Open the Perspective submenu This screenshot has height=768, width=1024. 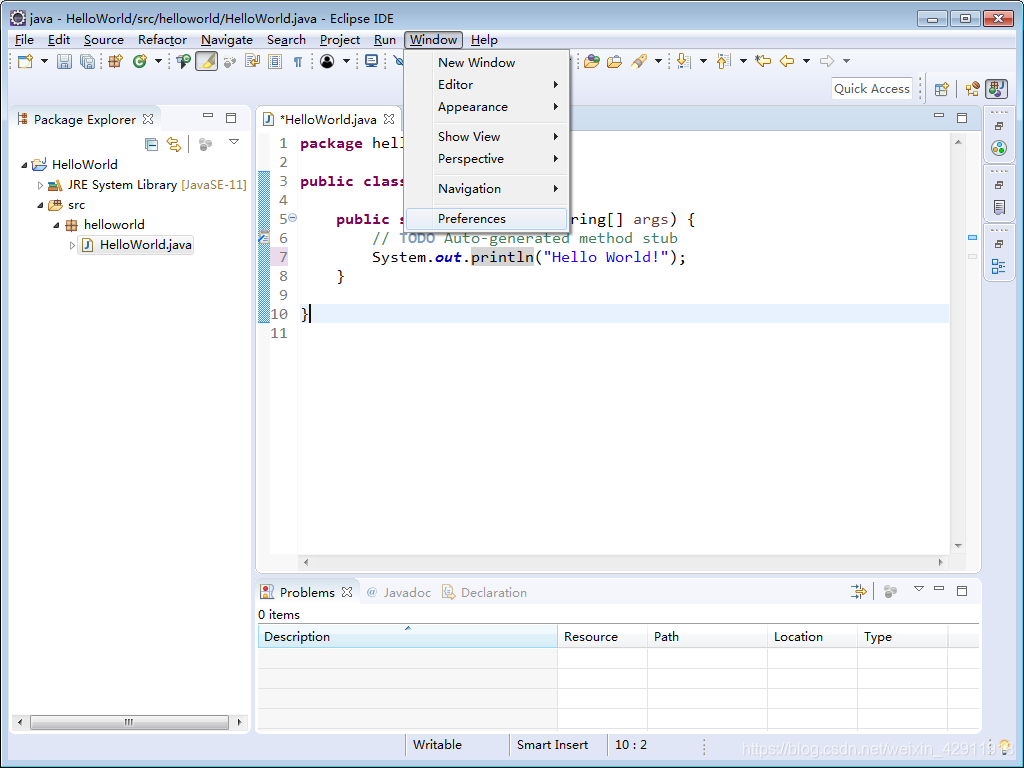tap(487, 159)
